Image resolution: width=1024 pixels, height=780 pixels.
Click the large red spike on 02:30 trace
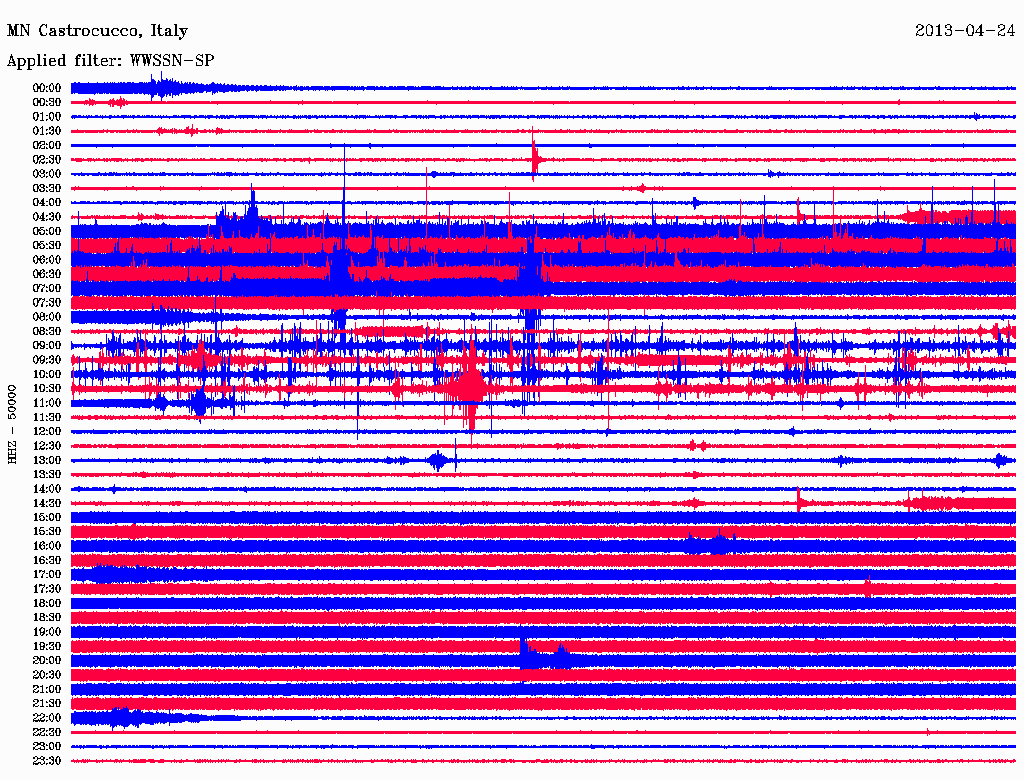point(535,157)
